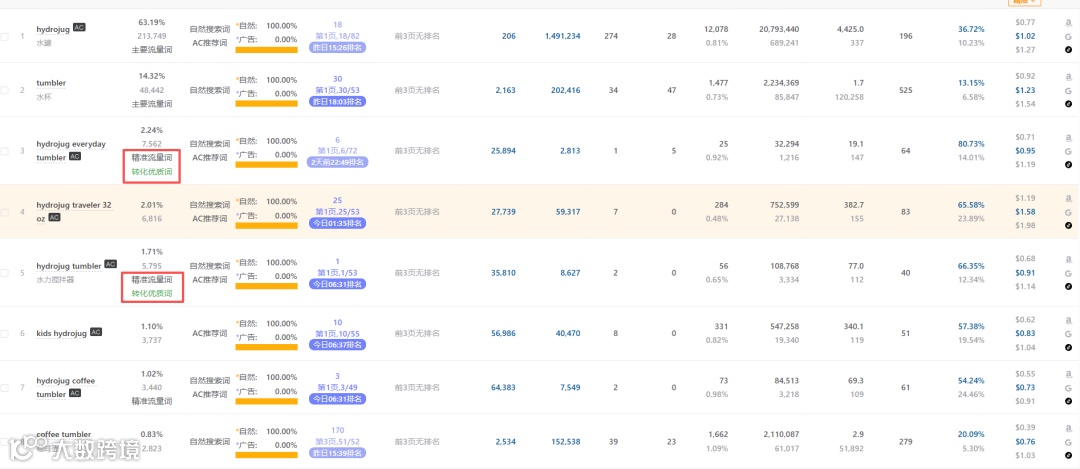Image resolution: width=1080 pixels, height=469 pixels.
Task: Open Amazon icon for kids hydrojug
Action: click(x=1068, y=320)
